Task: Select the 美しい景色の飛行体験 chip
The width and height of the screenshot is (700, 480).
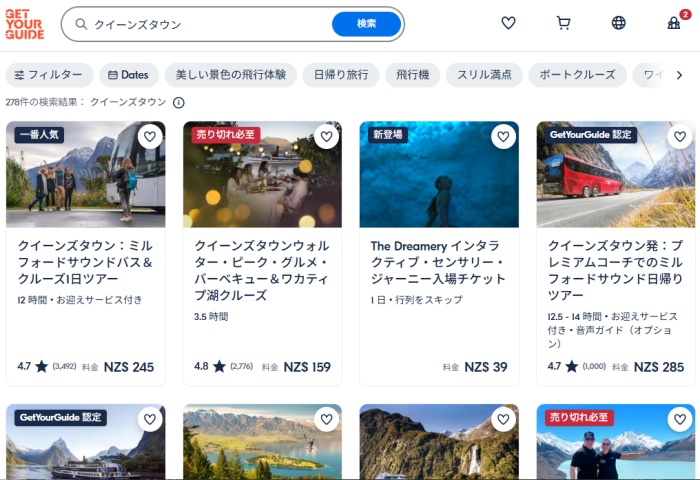Action: [x=231, y=75]
